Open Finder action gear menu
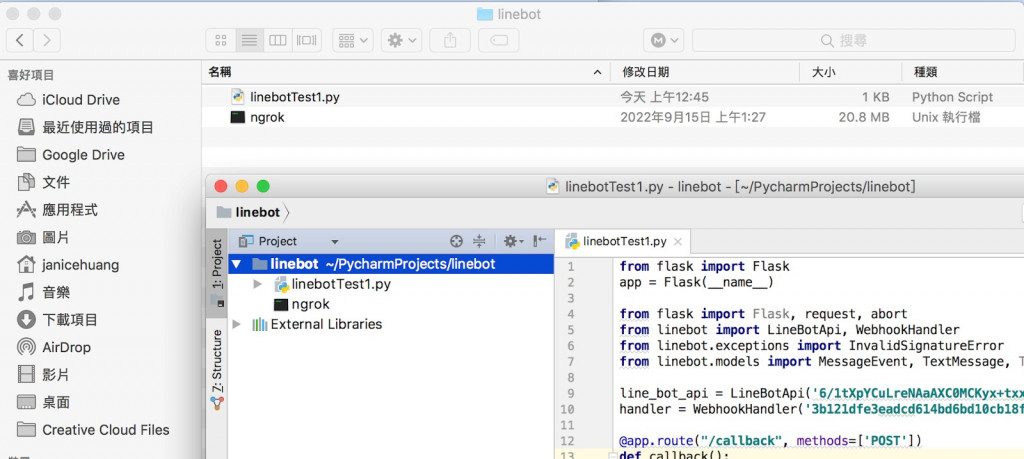 (x=402, y=40)
